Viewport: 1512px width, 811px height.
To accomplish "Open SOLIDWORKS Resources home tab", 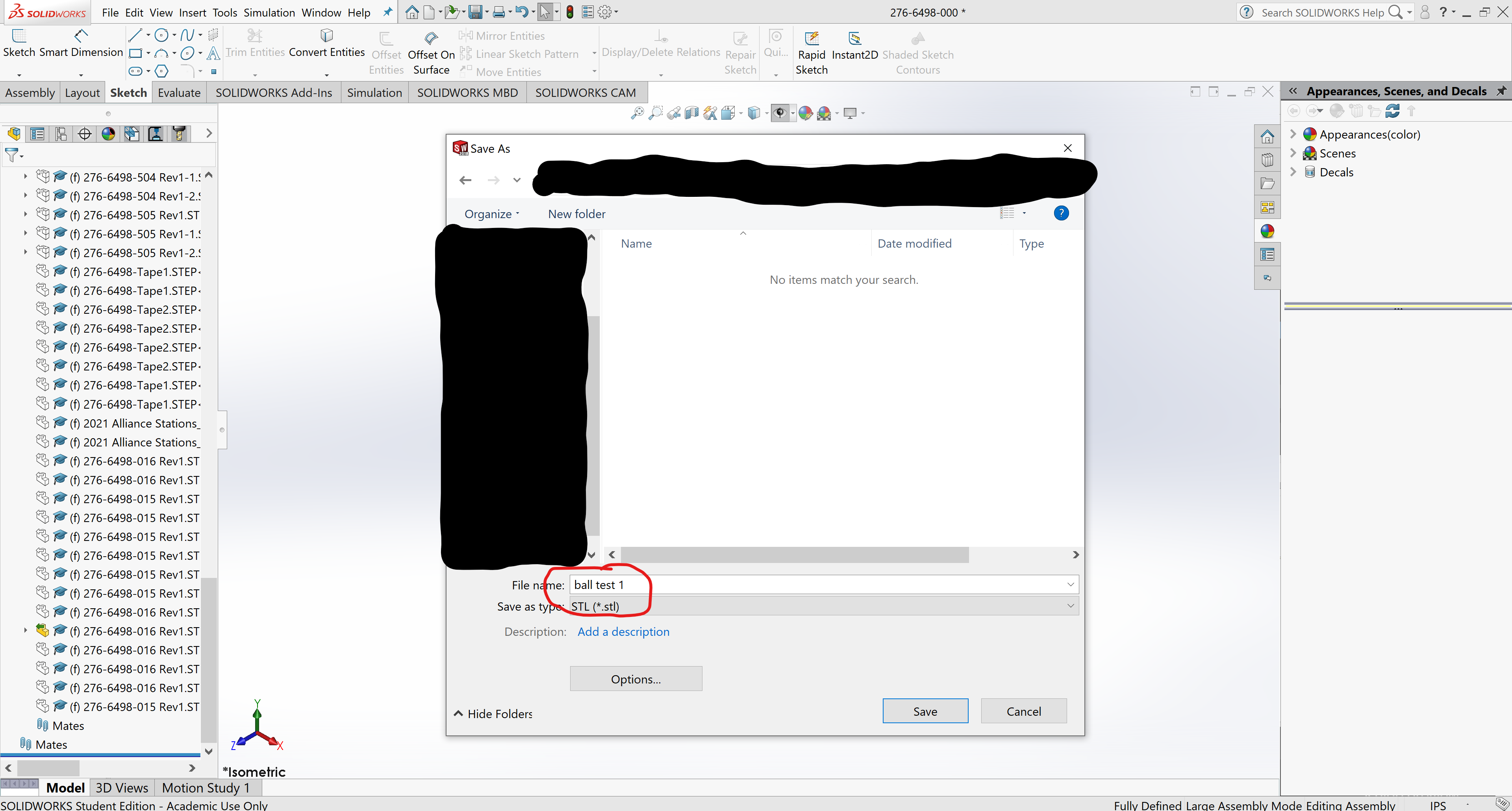I will [x=1267, y=136].
